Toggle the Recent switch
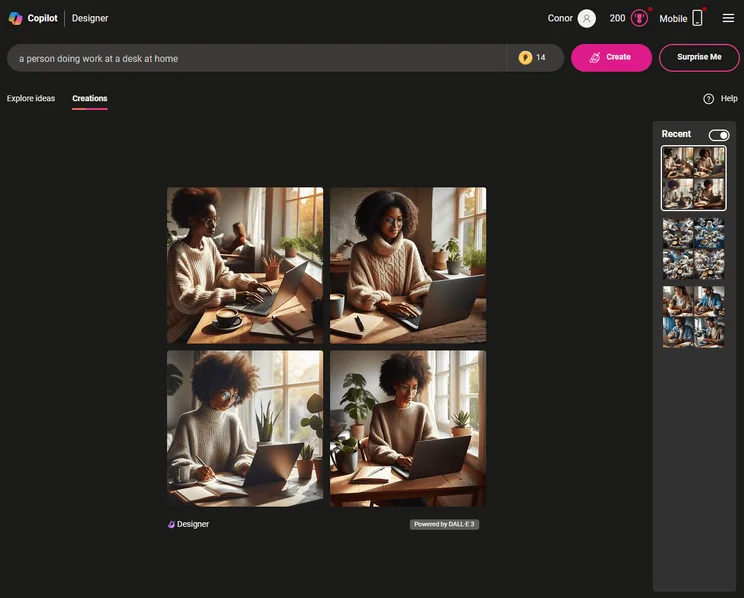Viewport: 744px width, 598px height. click(718, 135)
